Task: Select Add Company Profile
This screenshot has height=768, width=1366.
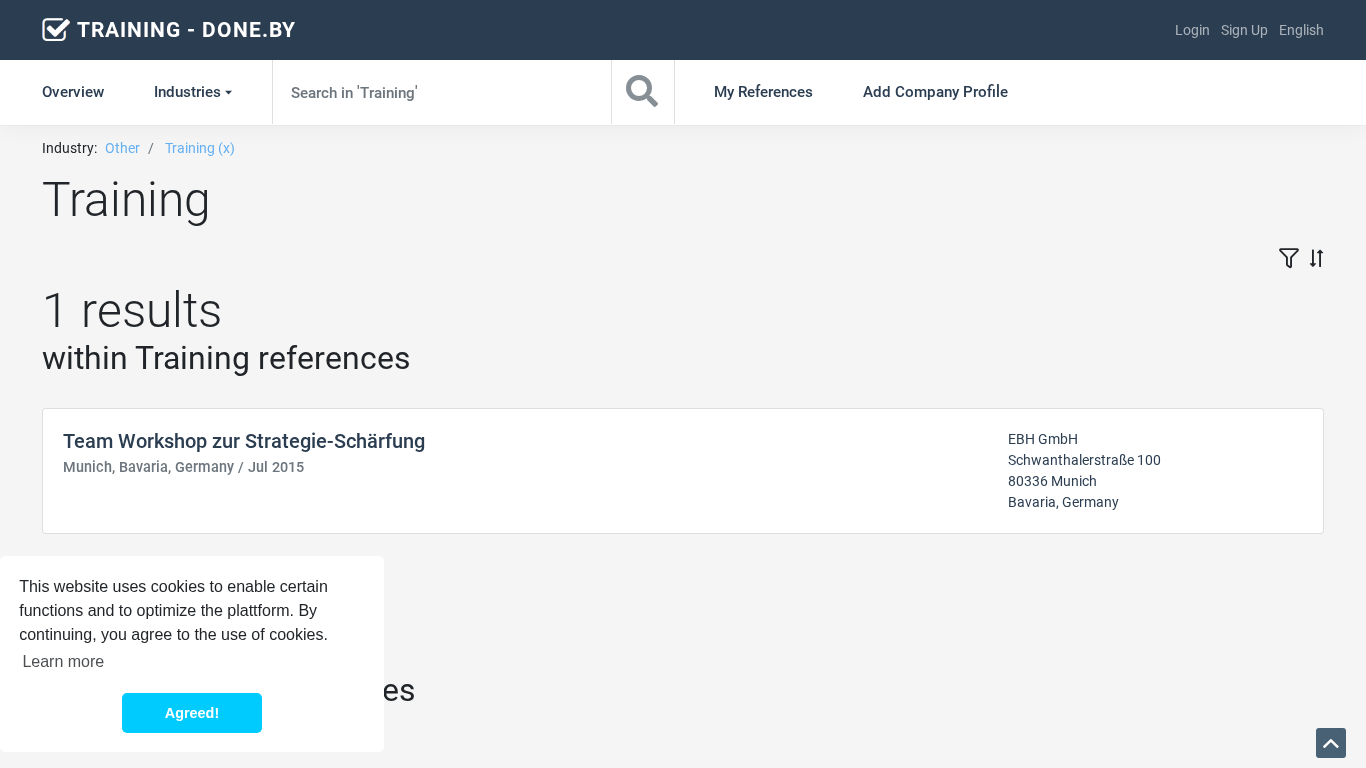Action: (x=934, y=92)
